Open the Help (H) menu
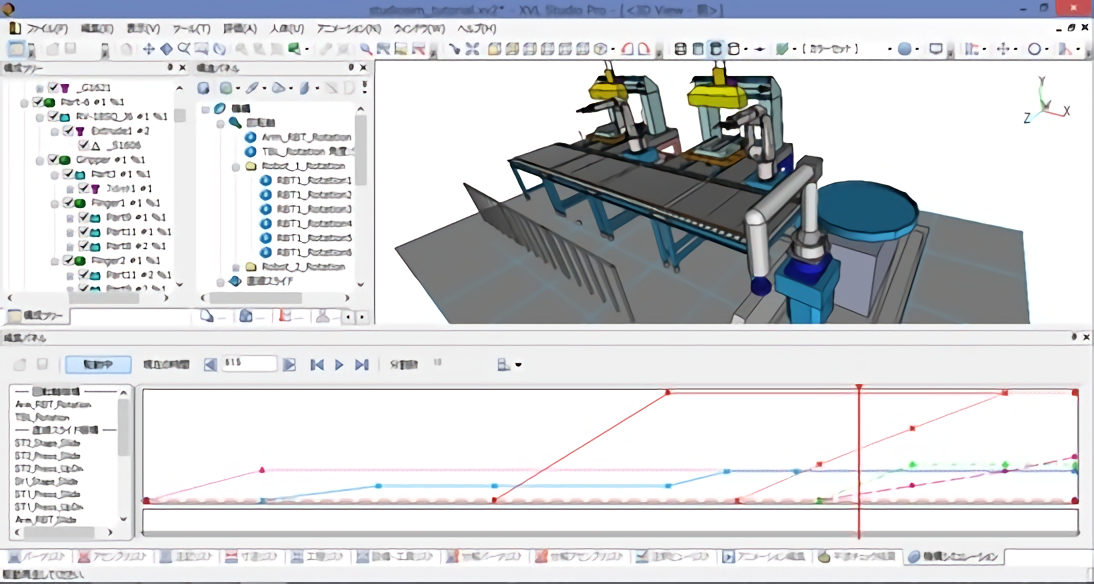Image resolution: width=1094 pixels, height=584 pixels. pos(477,29)
